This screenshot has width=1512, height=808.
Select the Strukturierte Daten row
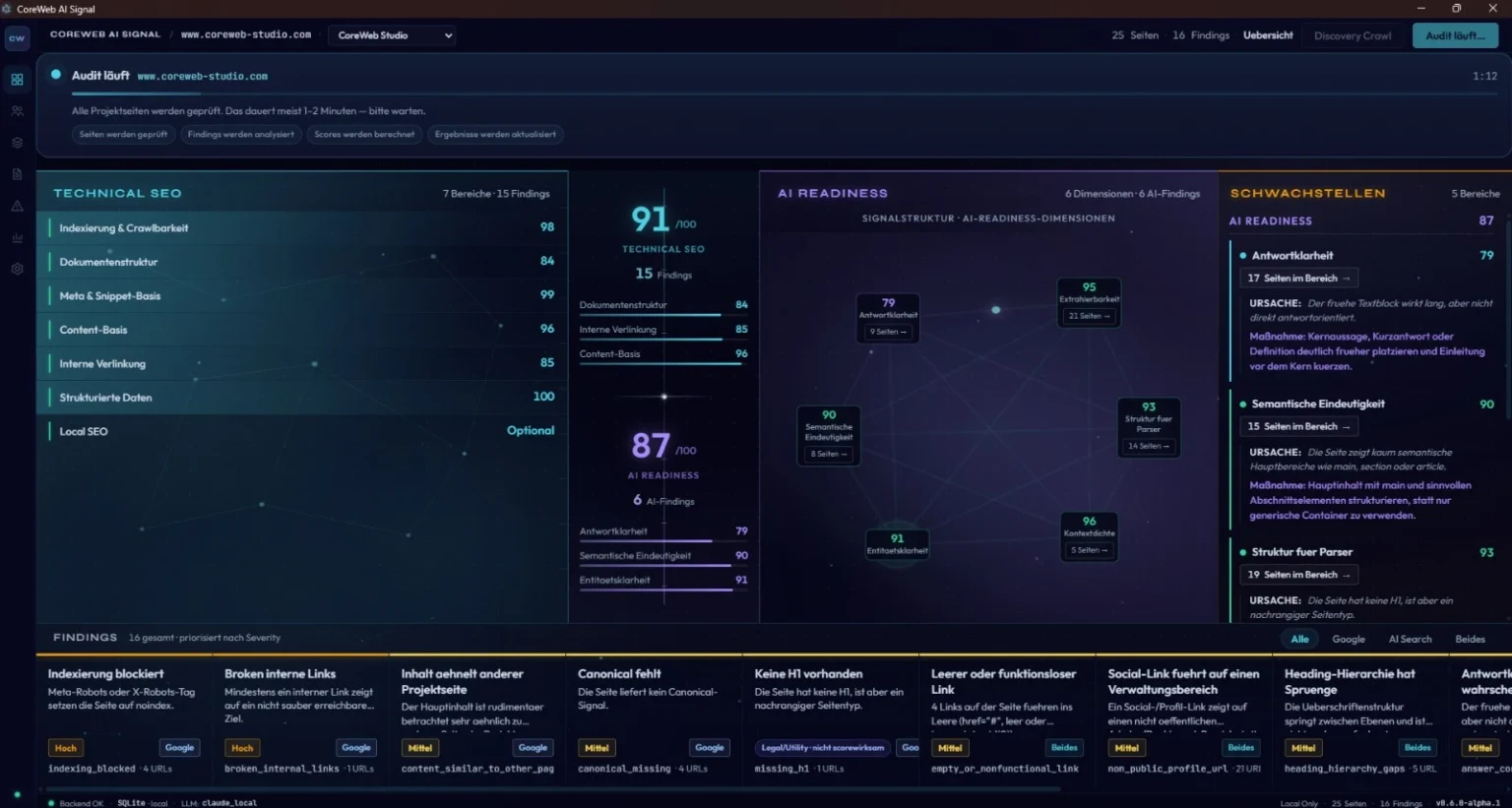tap(303, 398)
